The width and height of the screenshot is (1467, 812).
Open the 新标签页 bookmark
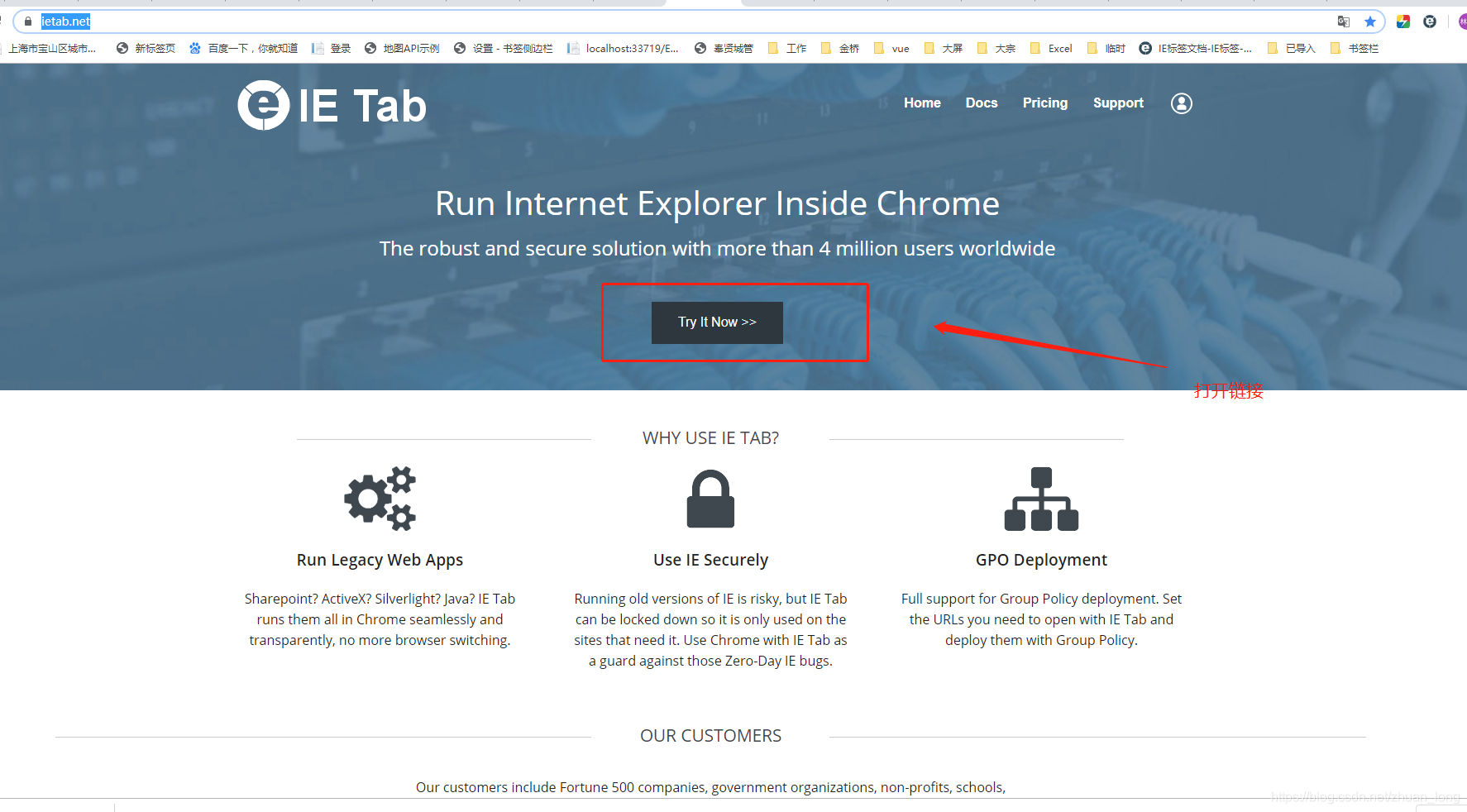[146, 48]
